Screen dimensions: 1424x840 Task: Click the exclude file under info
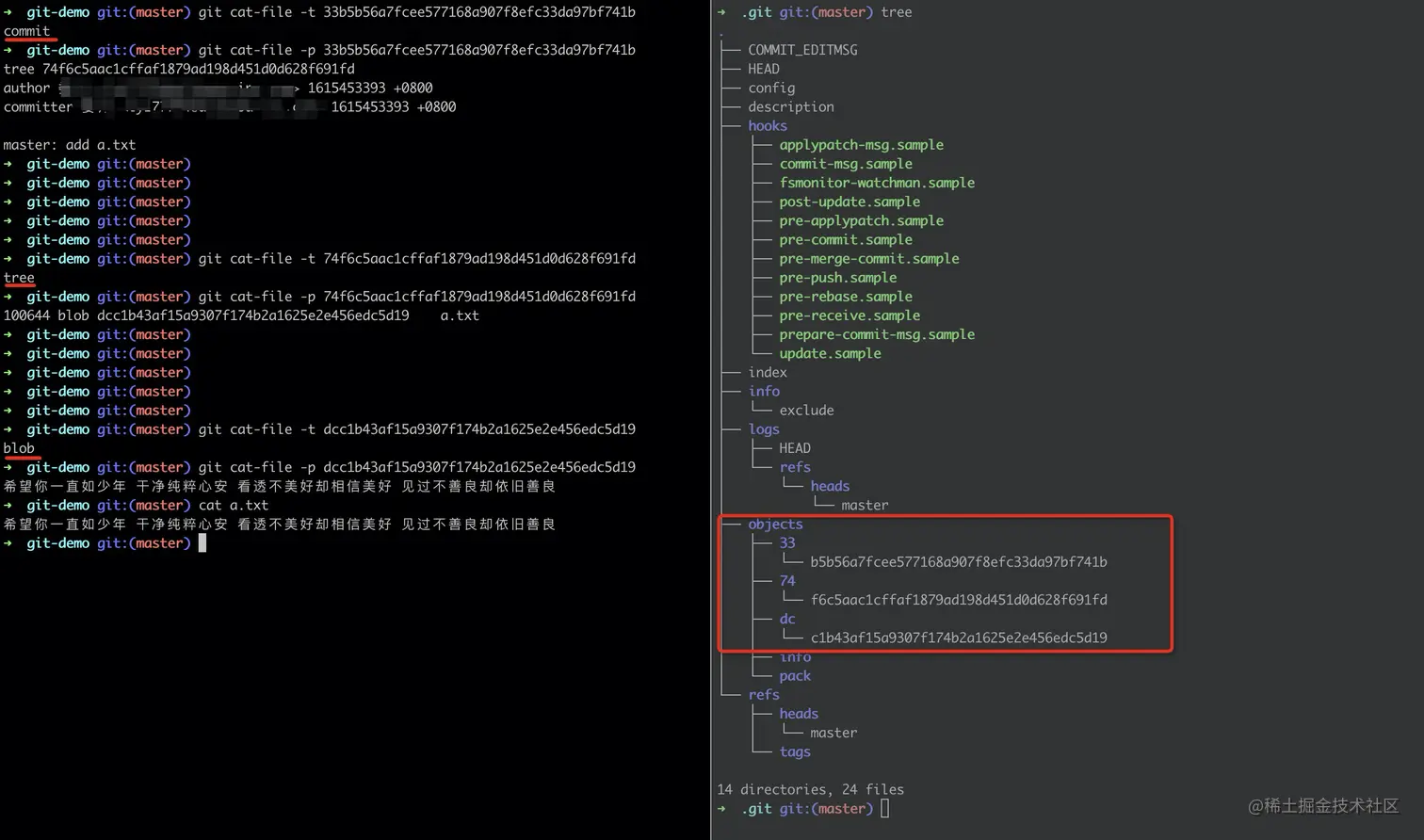click(806, 411)
